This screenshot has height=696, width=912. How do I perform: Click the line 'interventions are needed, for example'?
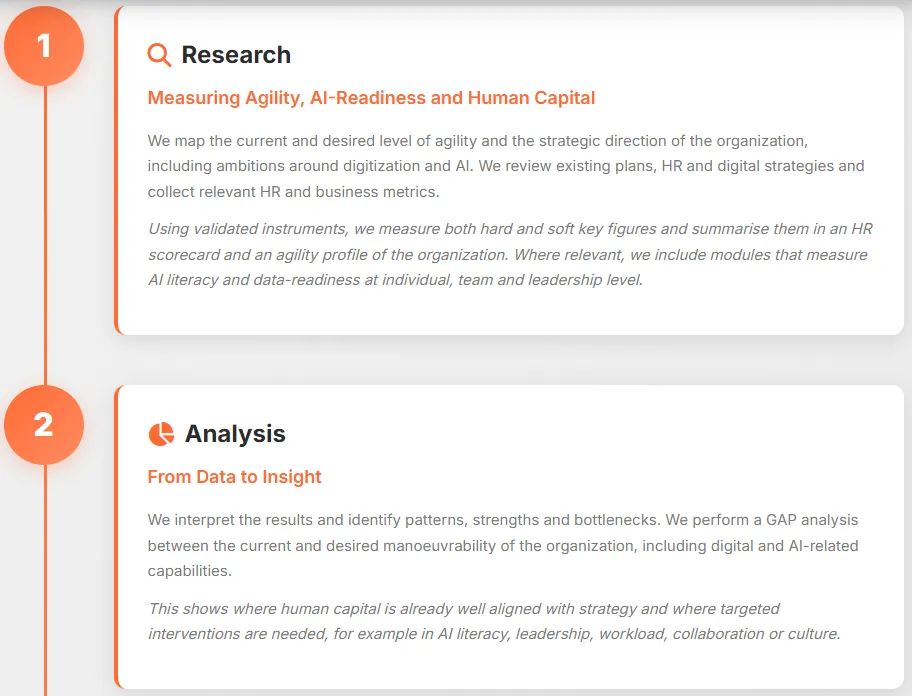[494, 634]
